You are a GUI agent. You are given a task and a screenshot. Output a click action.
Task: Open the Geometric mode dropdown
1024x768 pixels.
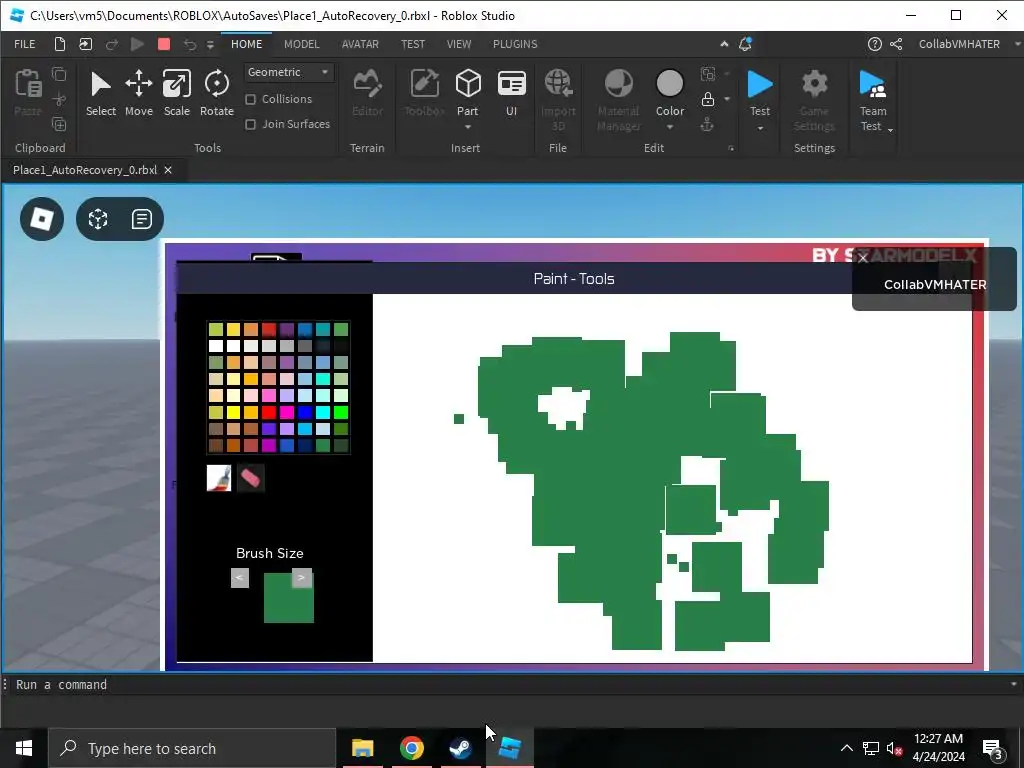pos(289,72)
